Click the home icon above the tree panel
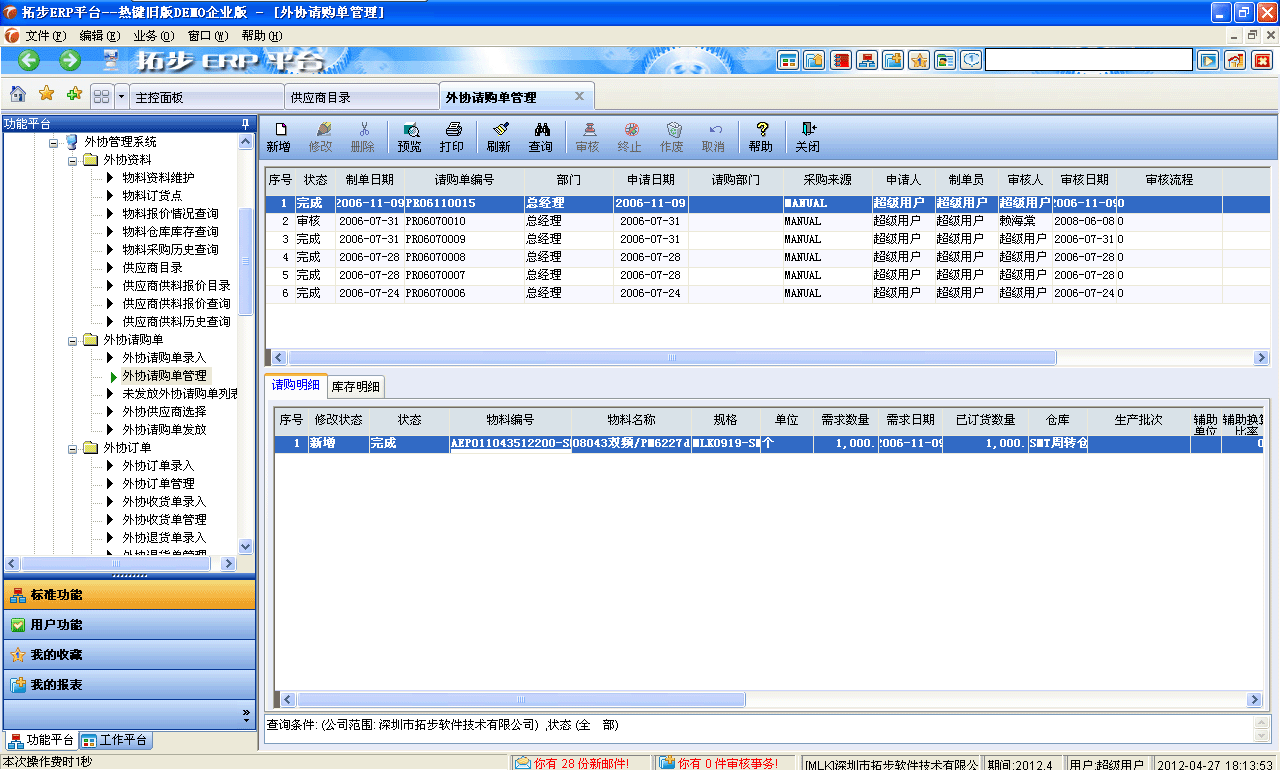The image size is (1280, 770). [x=17, y=94]
